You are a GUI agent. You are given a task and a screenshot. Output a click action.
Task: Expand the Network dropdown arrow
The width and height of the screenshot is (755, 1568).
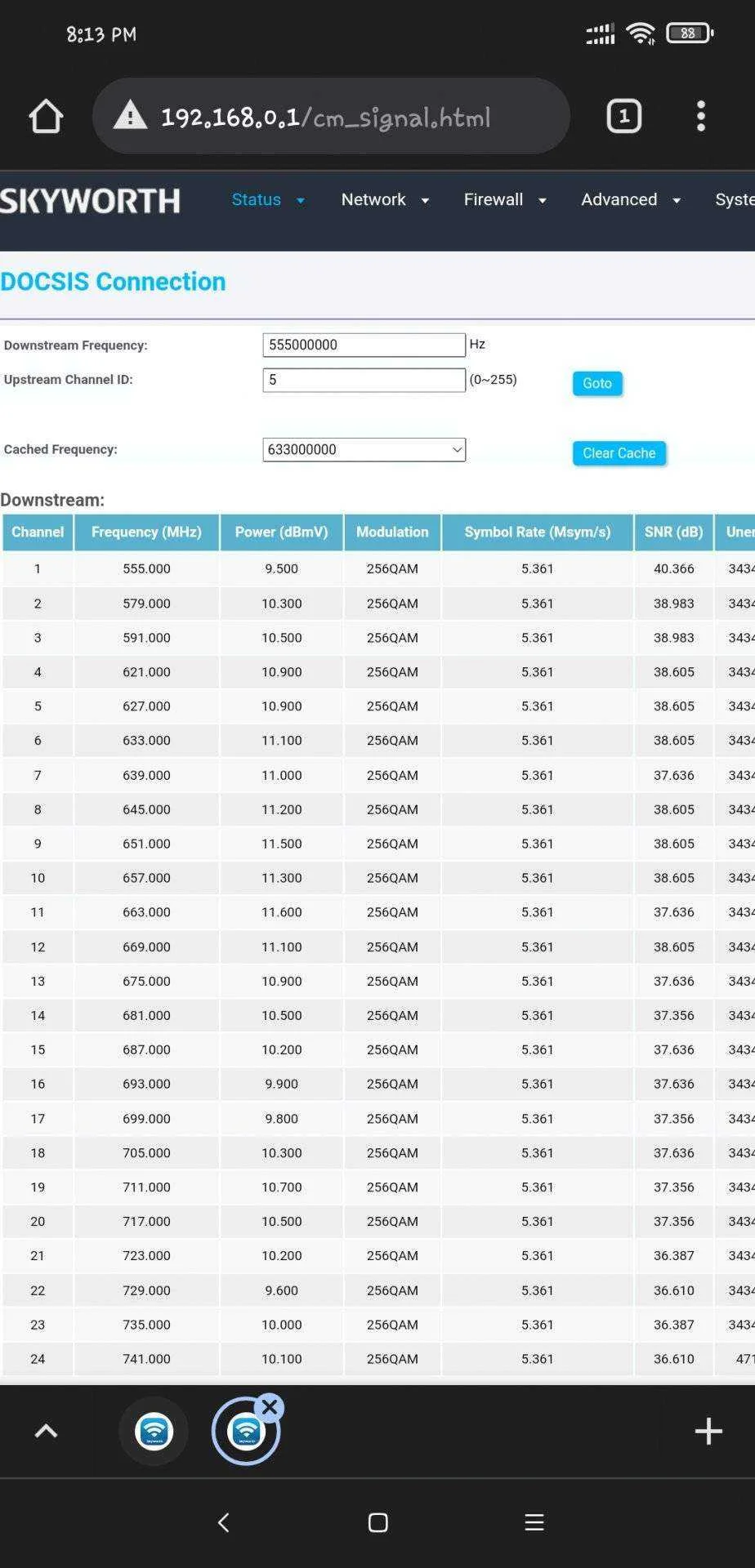425,201
